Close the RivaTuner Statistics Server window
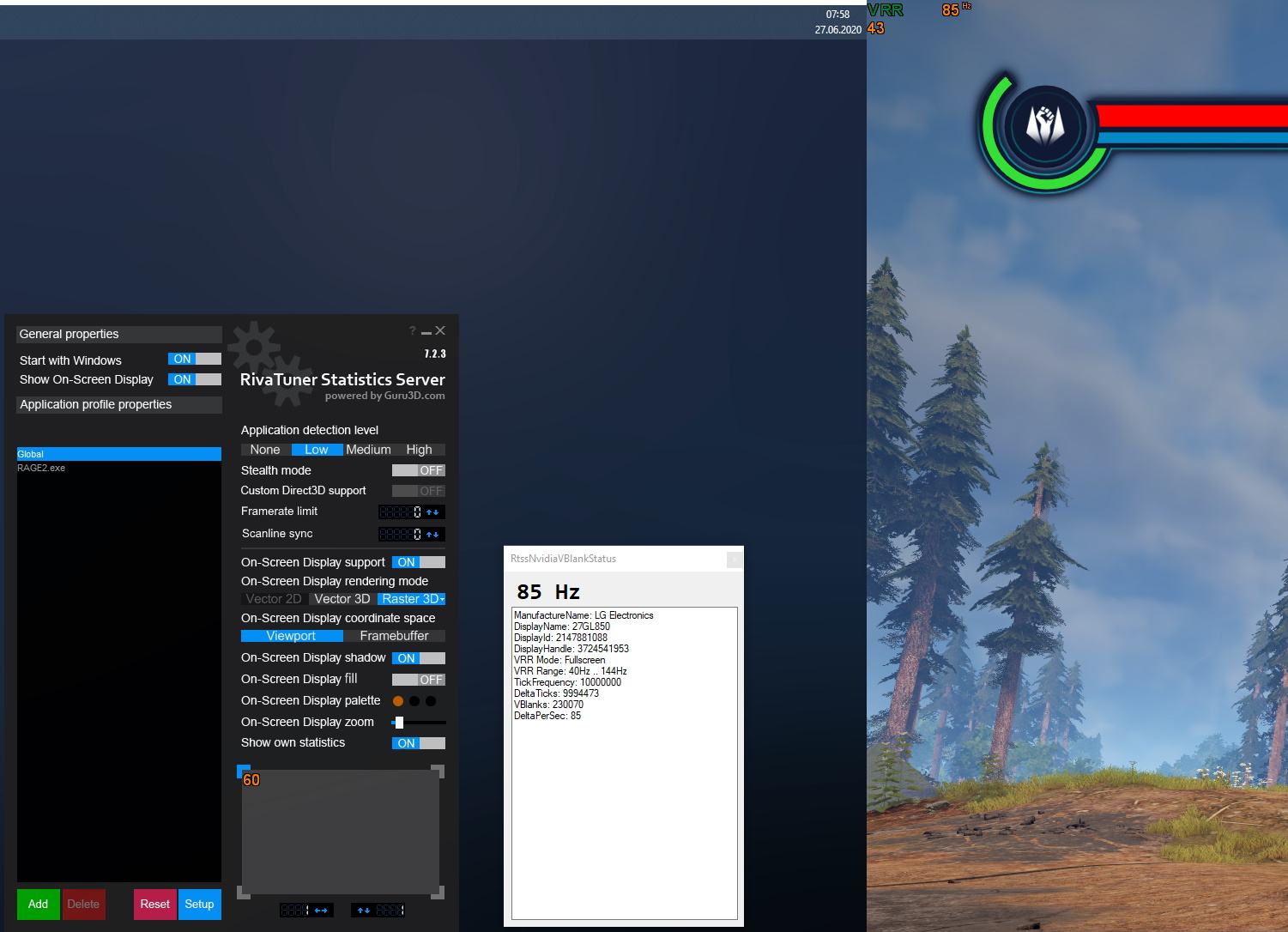This screenshot has width=1288, height=932. pos(440,330)
